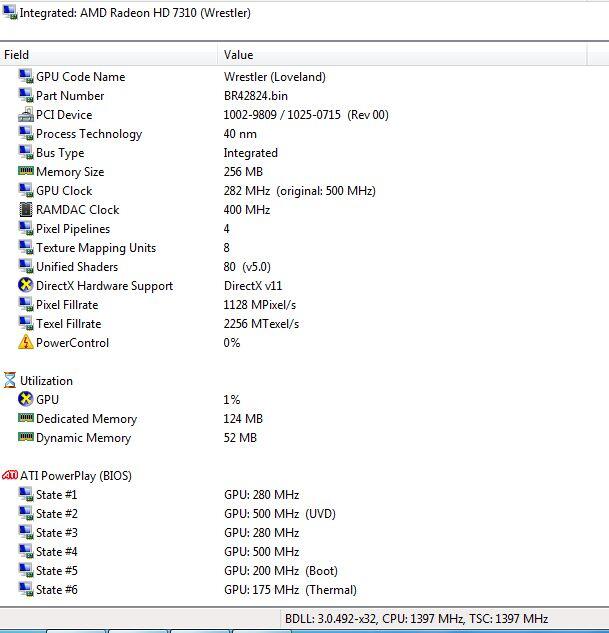609x633 pixels.
Task: Select the Wrestler (Loveland) value
Action: pos(274,77)
